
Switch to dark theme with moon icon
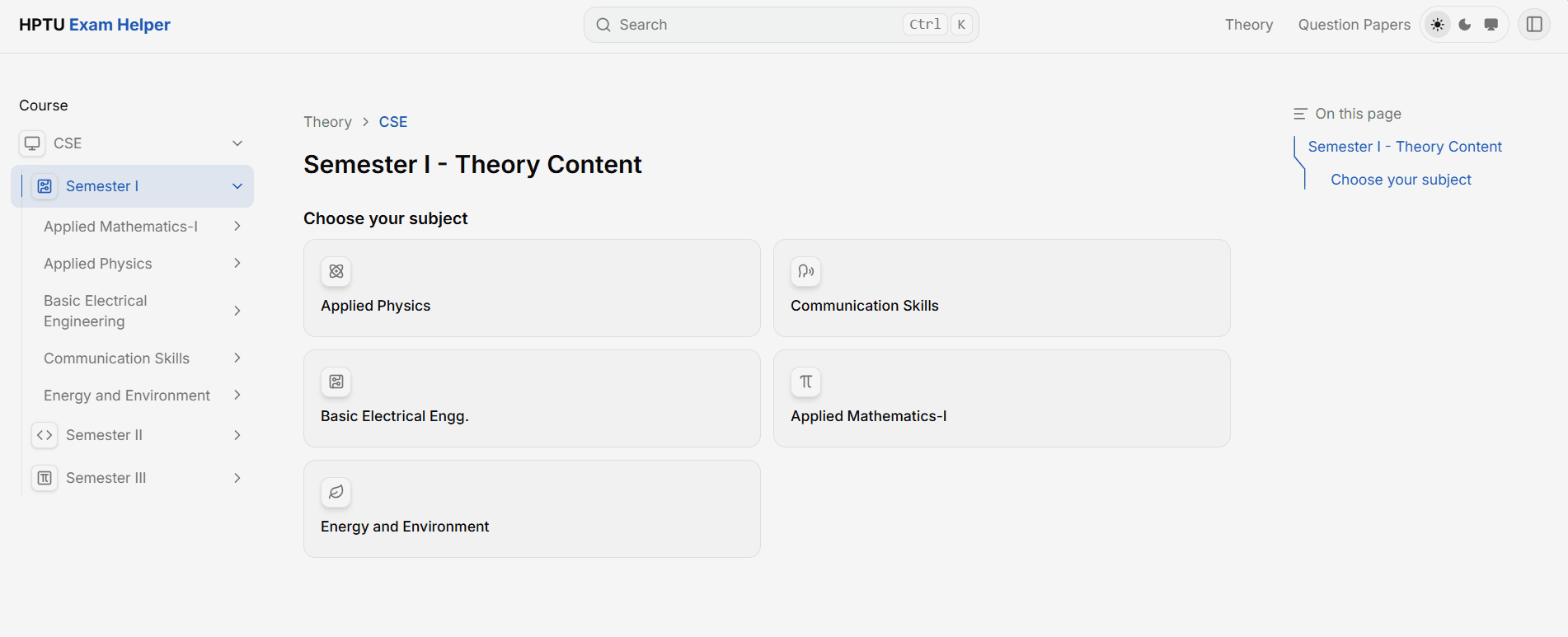(1465, 25)
